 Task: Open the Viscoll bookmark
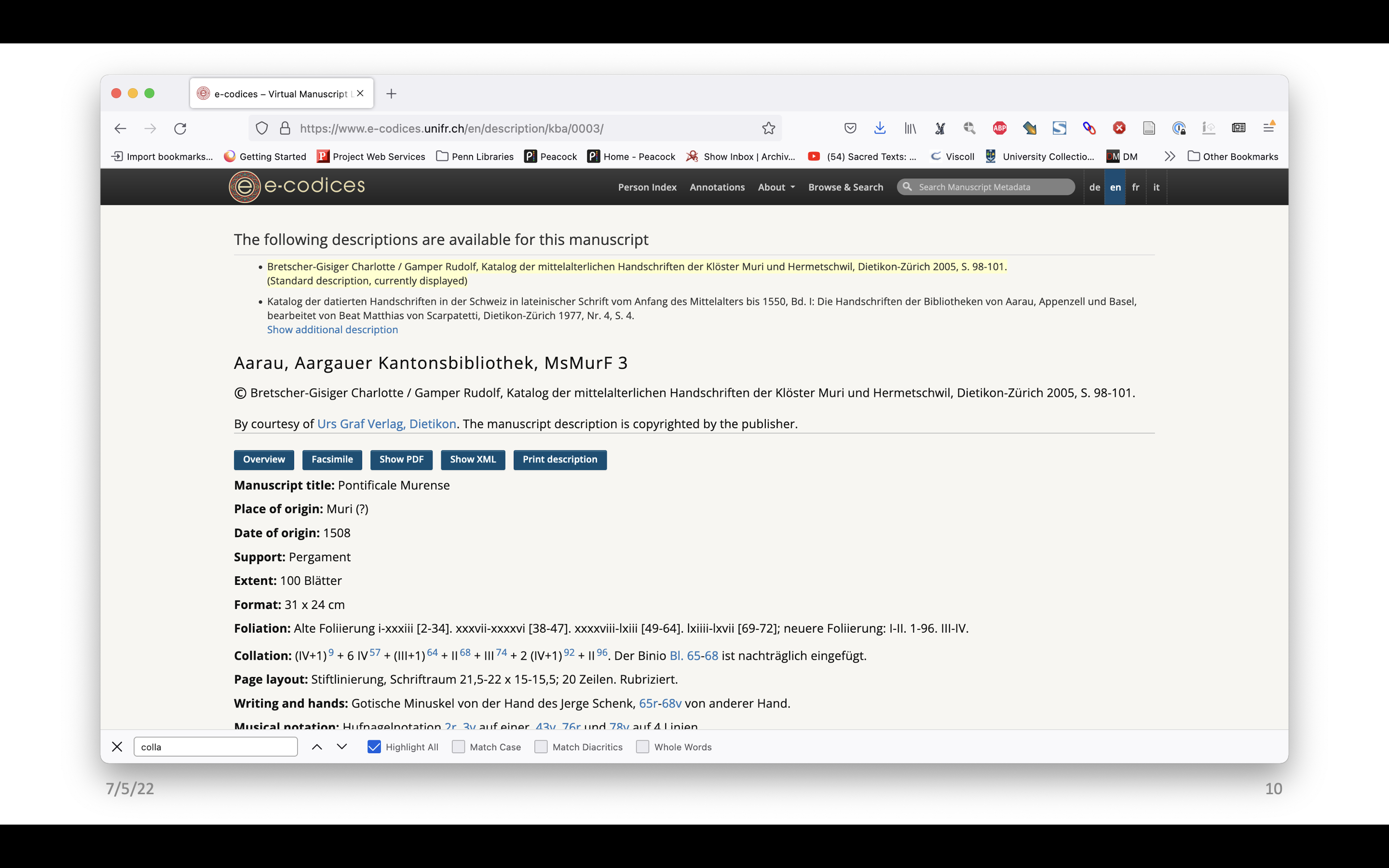tap(952, 157)
